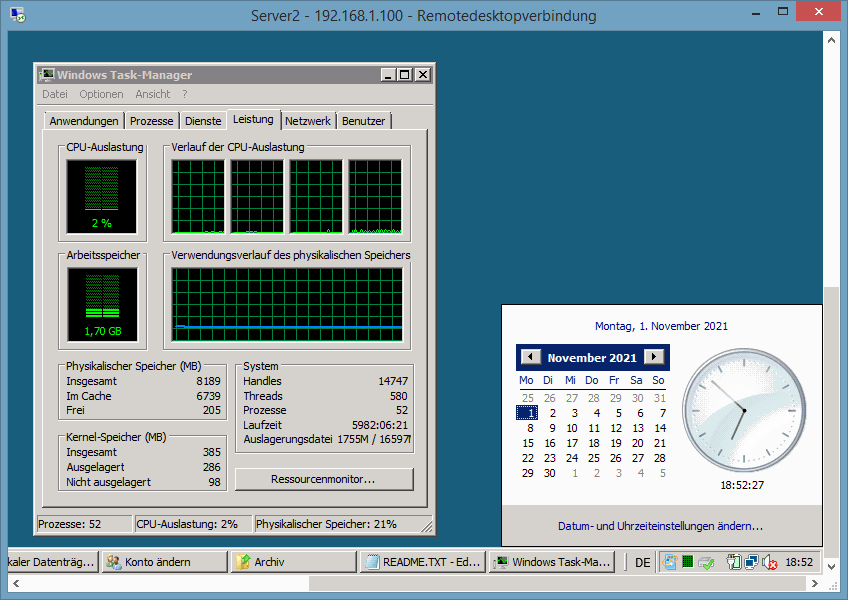Open the ? help menu
Image resolution: width=848 pixels, height=600 pixels.
pos(185,94)
